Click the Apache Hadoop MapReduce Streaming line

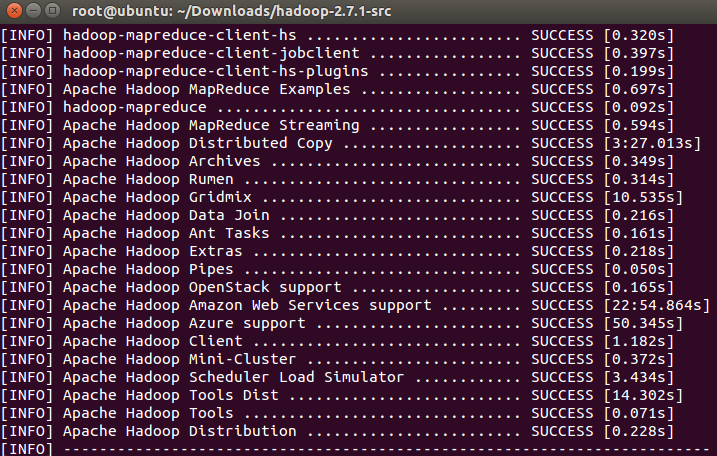(210, 125)
